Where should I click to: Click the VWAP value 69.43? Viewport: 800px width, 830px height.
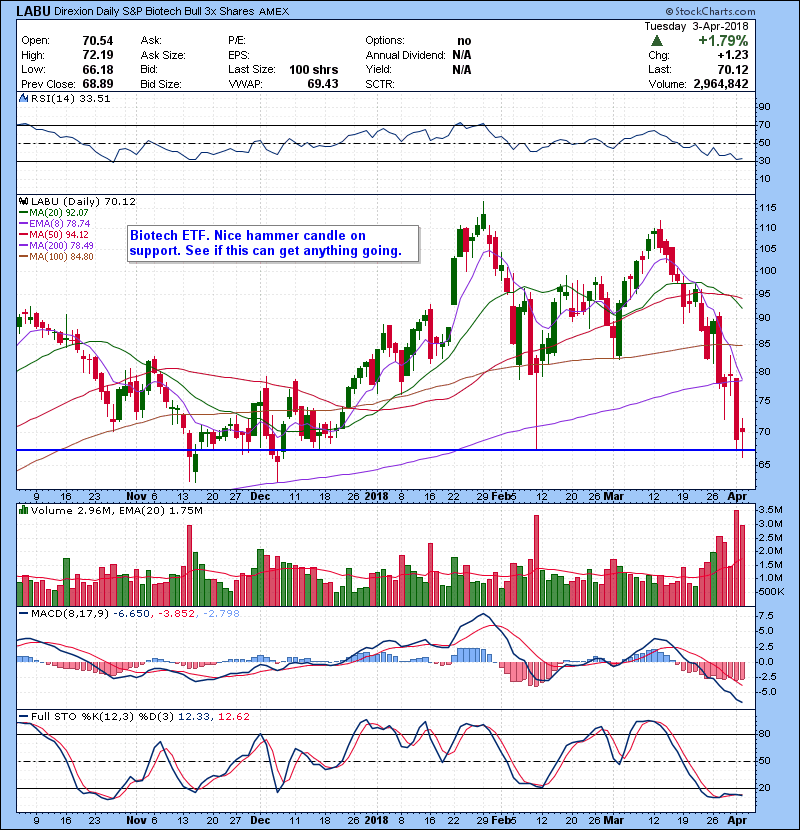[323, 84]
